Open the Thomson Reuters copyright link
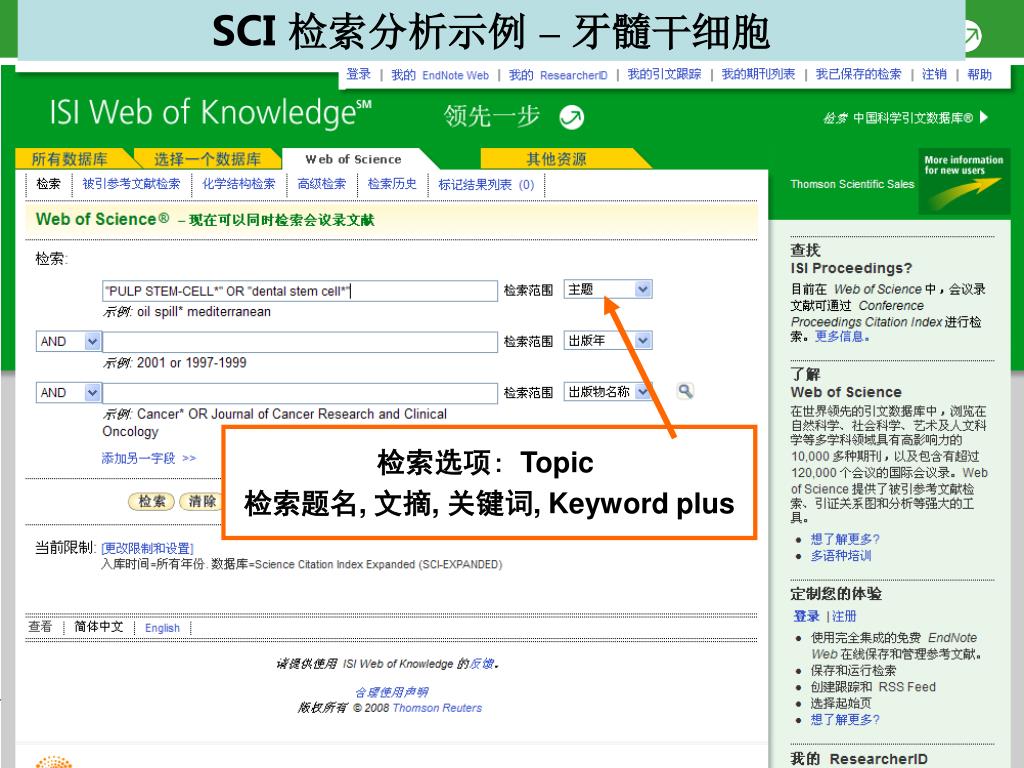The height and width of the screenshot is (768, 1024). click(x=437, y=708)
